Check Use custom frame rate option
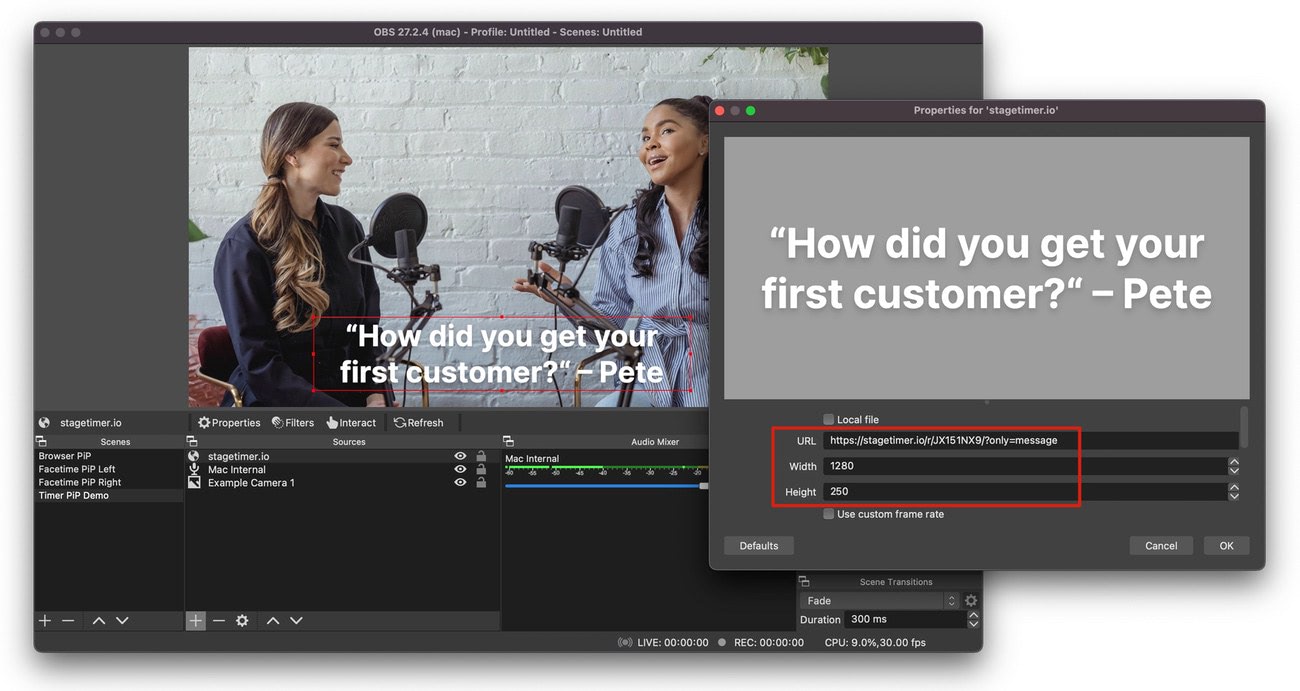The width and height of the screenshot is (1300, 691). point(828,514)
